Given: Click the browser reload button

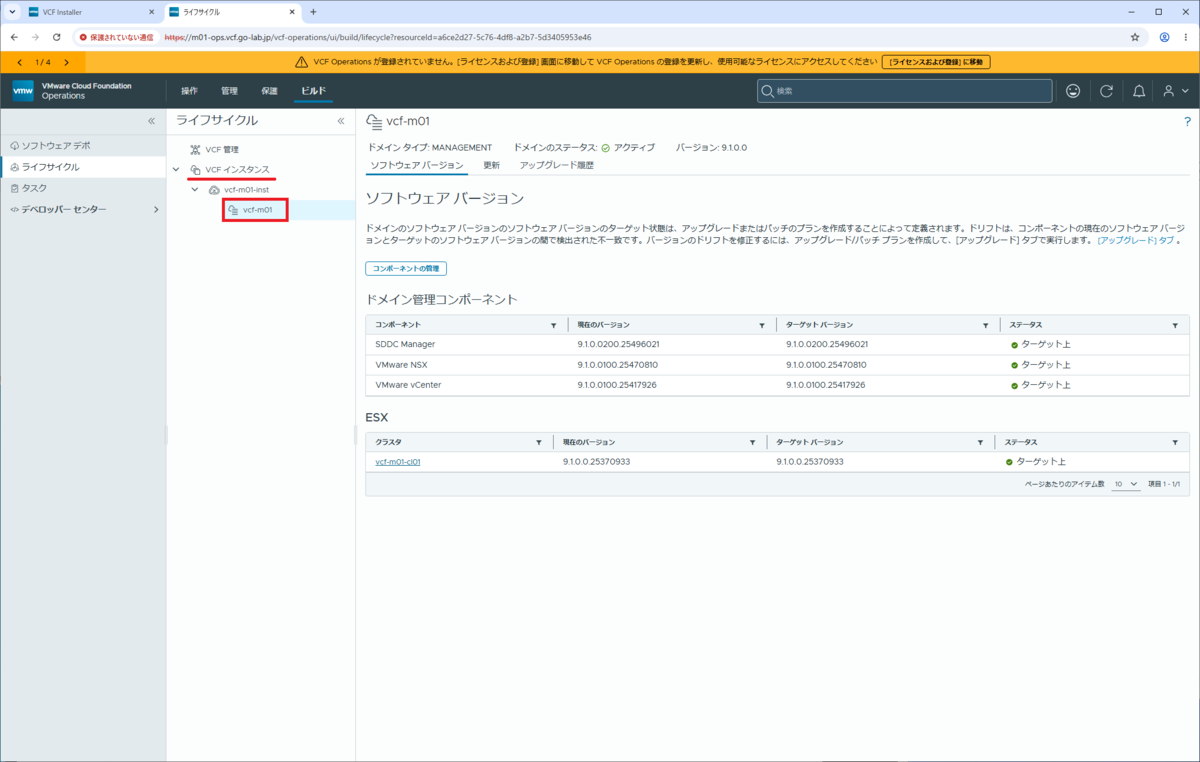Looking at the screenshot, I should (x=57, y=37).
